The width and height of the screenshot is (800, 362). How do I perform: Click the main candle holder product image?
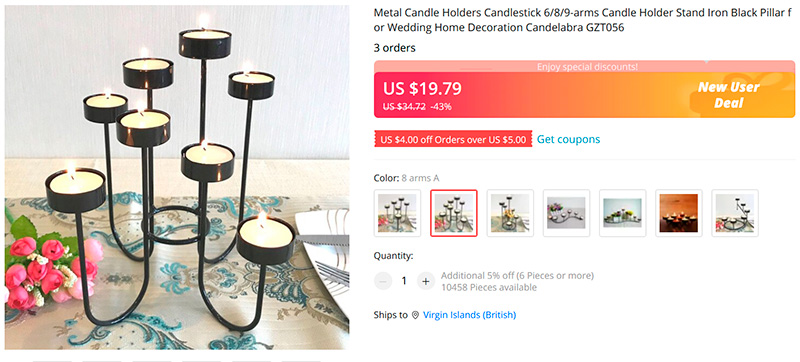point(177,177)
